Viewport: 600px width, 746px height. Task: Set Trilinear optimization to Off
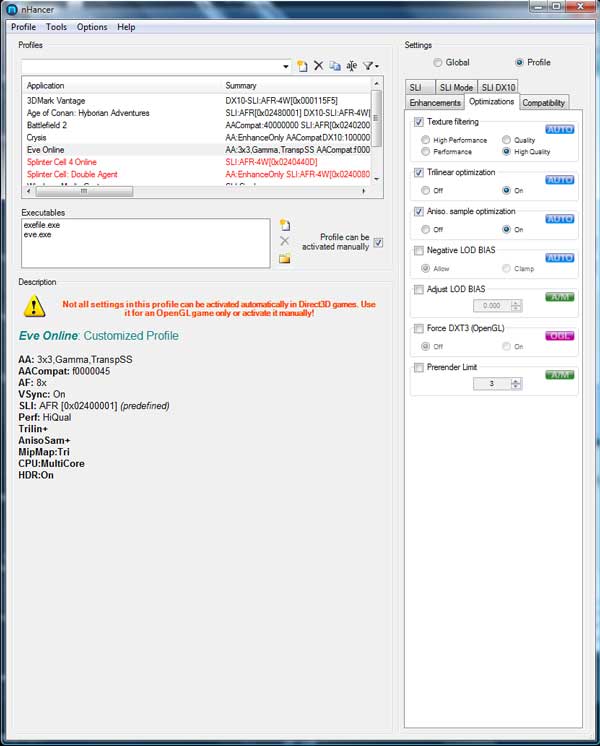pos(425,190)
